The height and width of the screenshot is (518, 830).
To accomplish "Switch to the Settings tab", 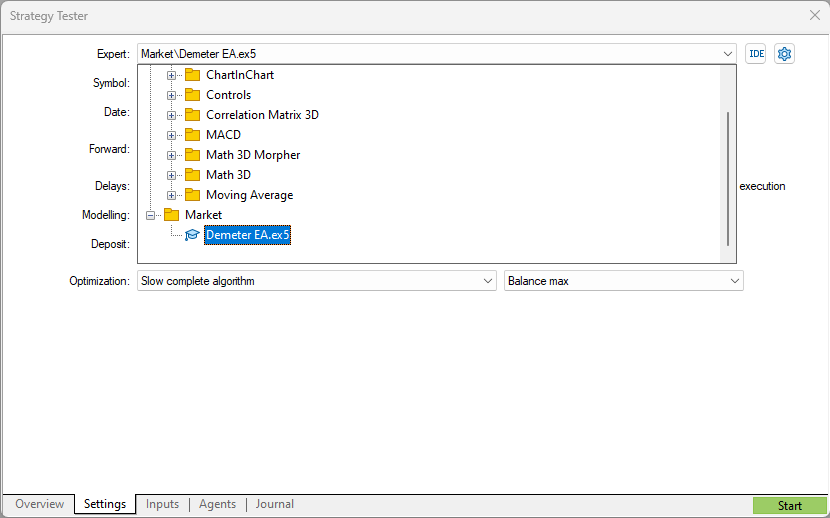I will (105, 504).
